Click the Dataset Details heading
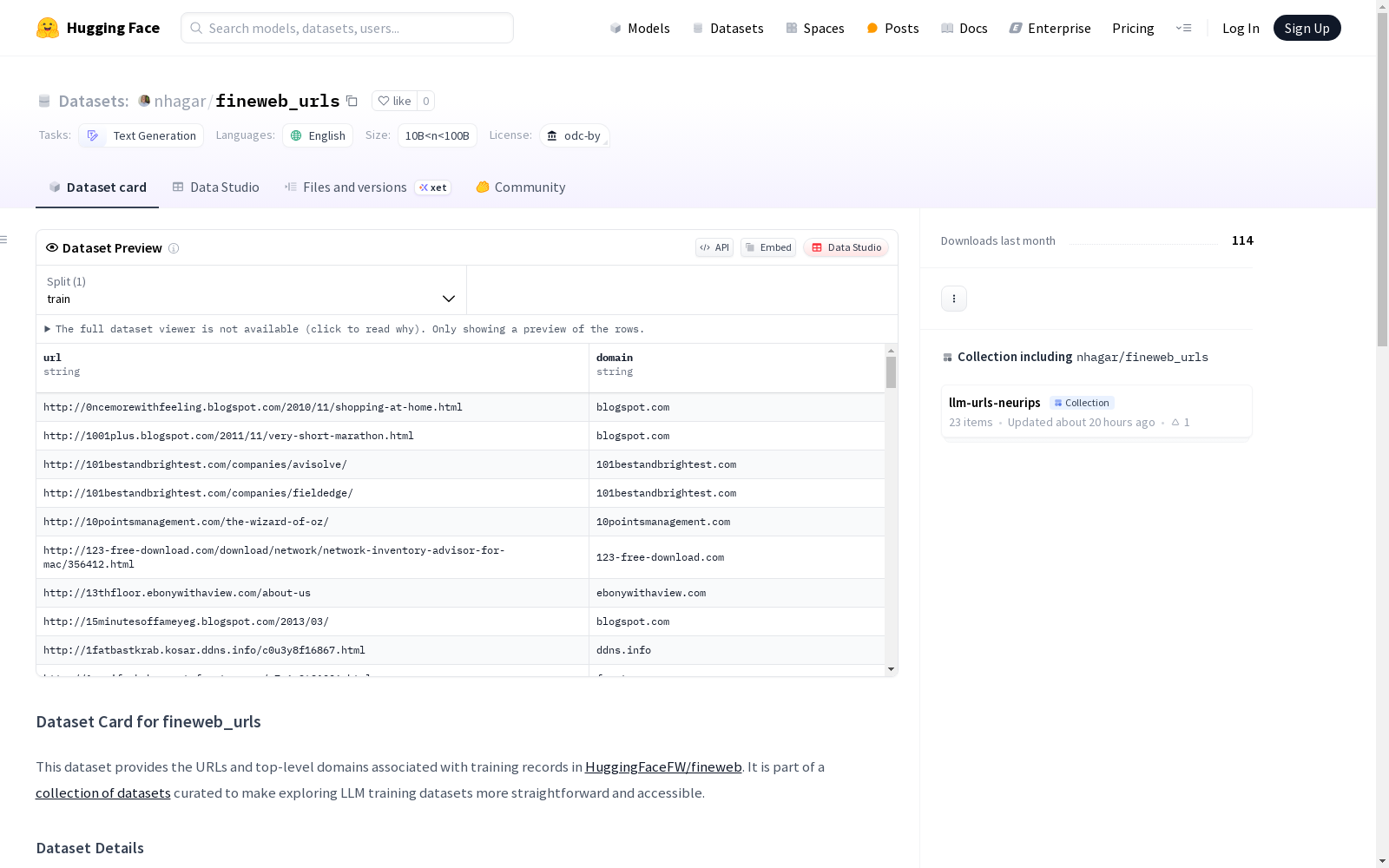 tap(90, 848)
